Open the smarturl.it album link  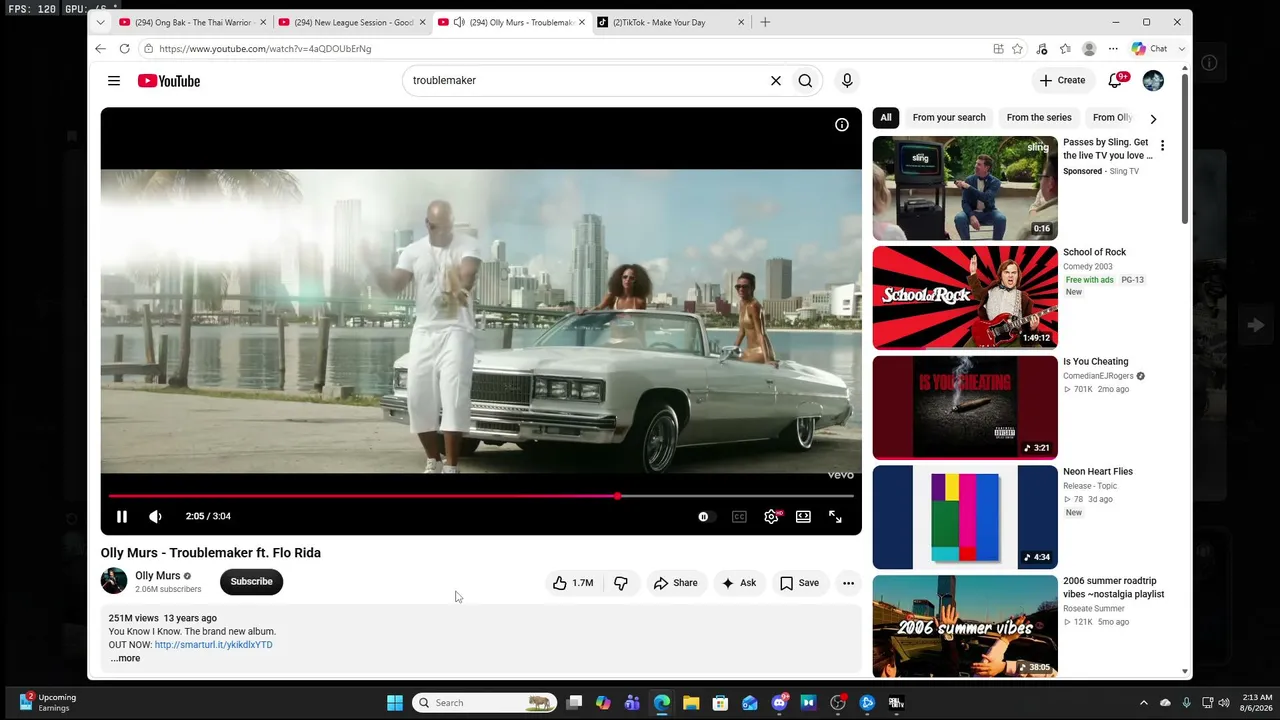[x=213, y=645]
